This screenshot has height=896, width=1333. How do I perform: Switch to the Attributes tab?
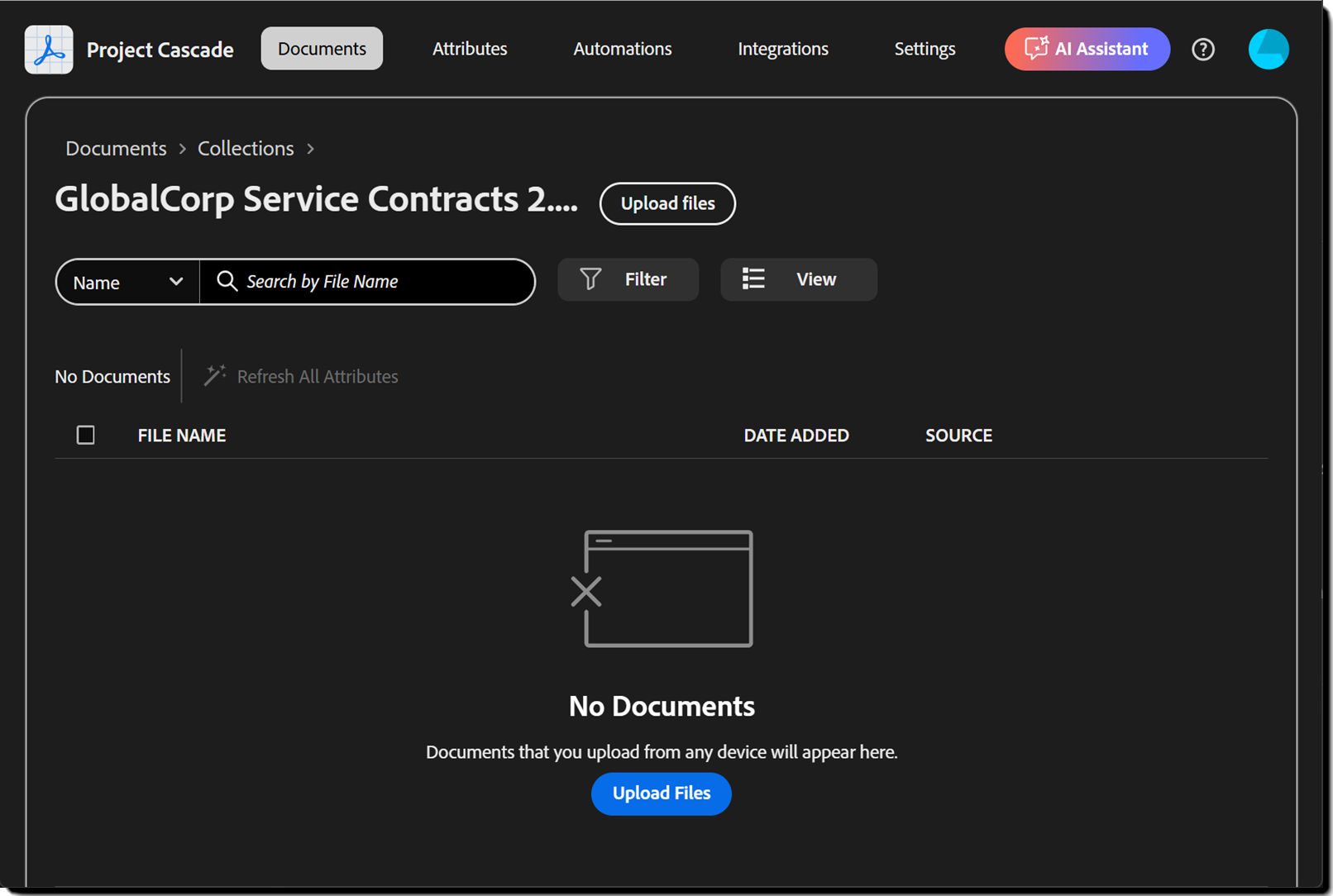(x=470, y=49)
